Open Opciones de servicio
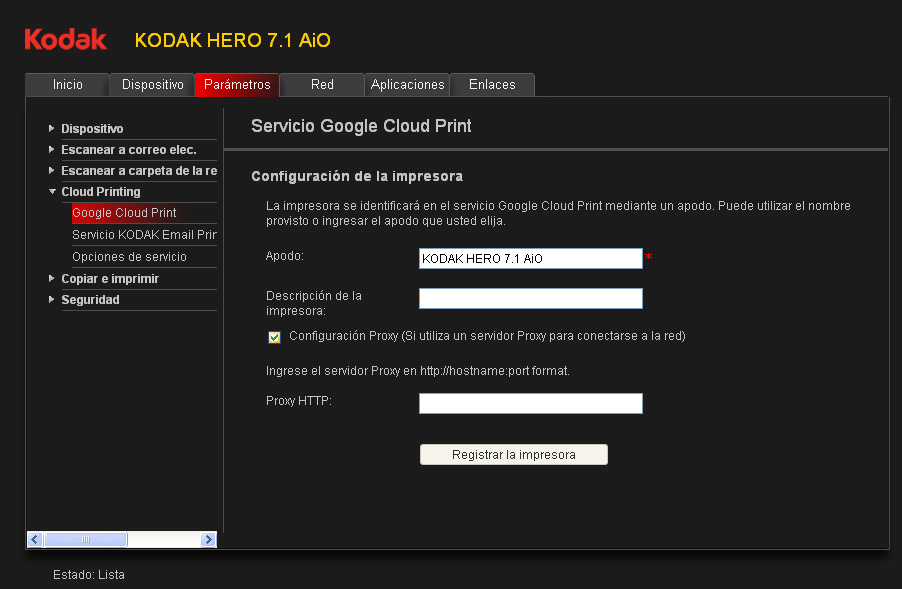Viewport: 902px width, 589px height. pyautogui.click(x=129, y=257)
